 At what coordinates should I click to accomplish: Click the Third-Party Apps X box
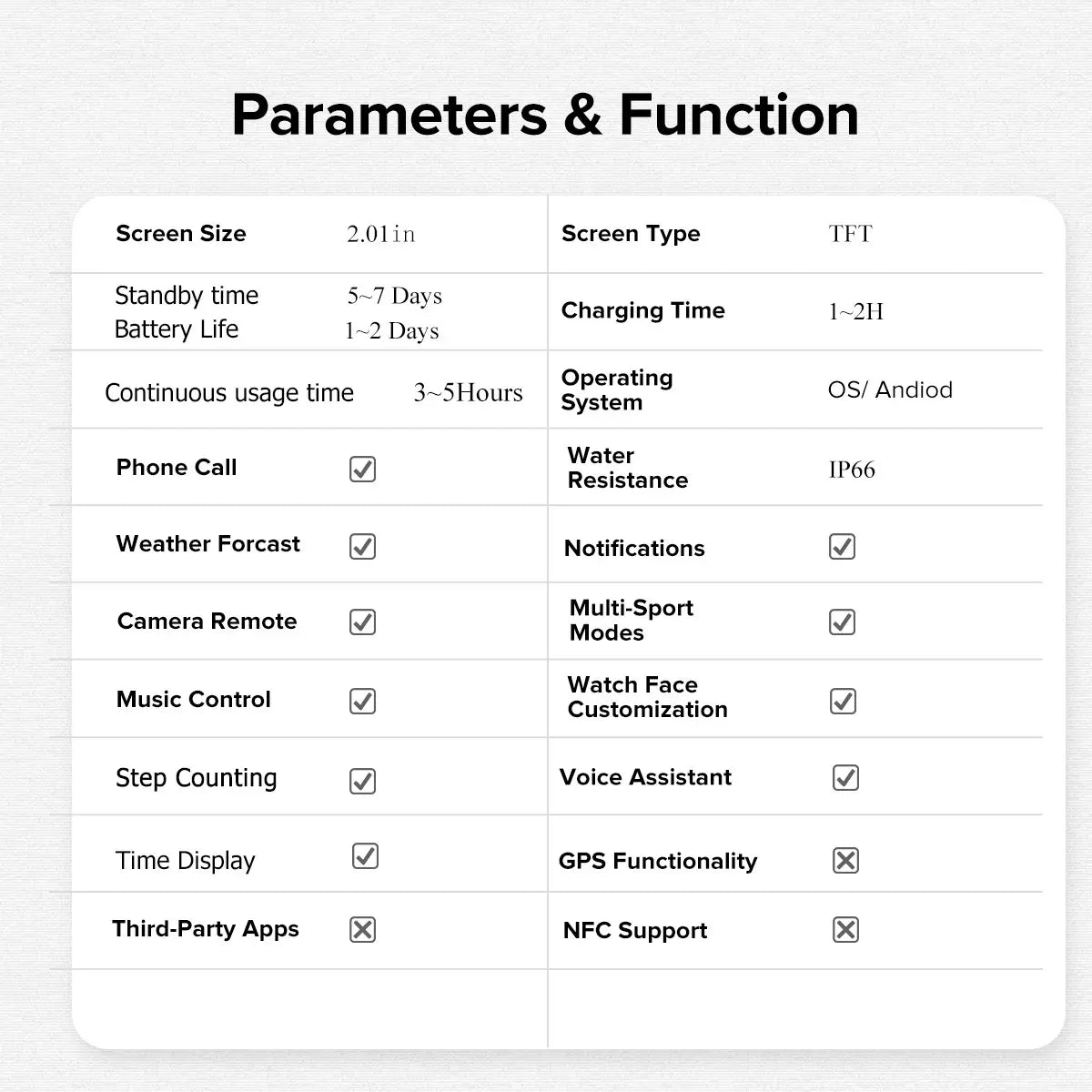coord(362,929)
